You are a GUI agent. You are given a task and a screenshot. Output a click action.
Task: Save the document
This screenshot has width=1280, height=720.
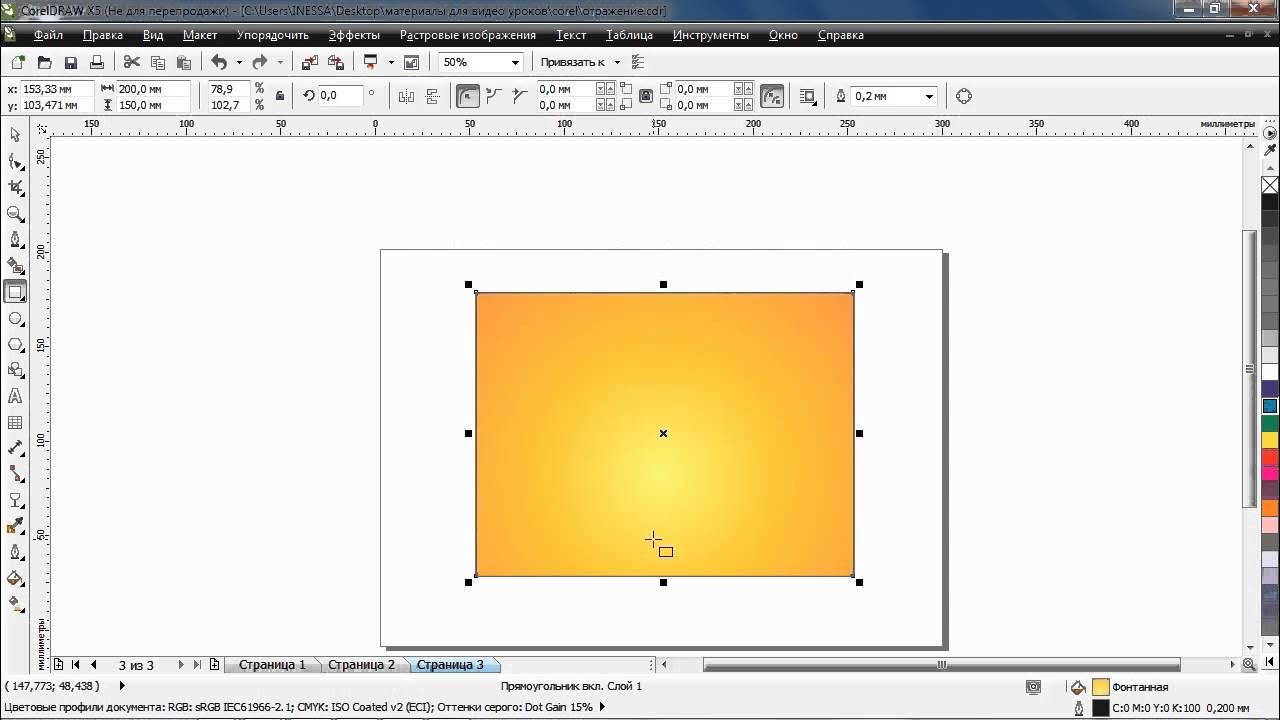point(70,62)
